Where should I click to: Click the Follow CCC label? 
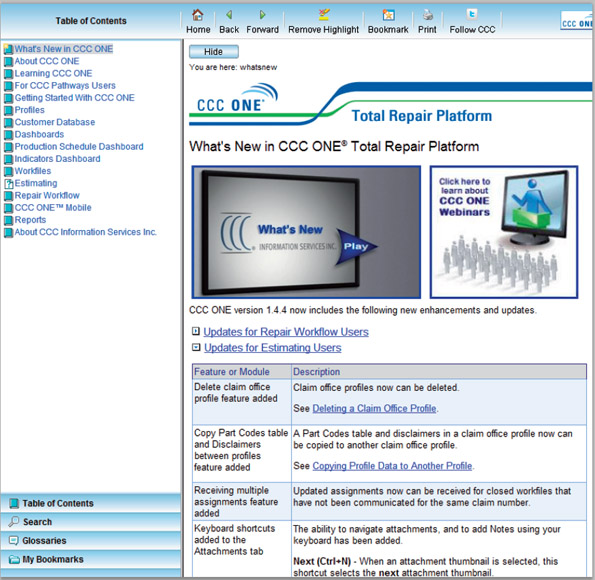click(x=472, y=30)
